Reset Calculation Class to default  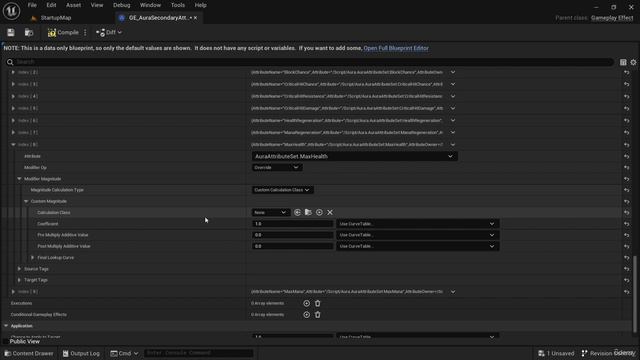point(627,212)
